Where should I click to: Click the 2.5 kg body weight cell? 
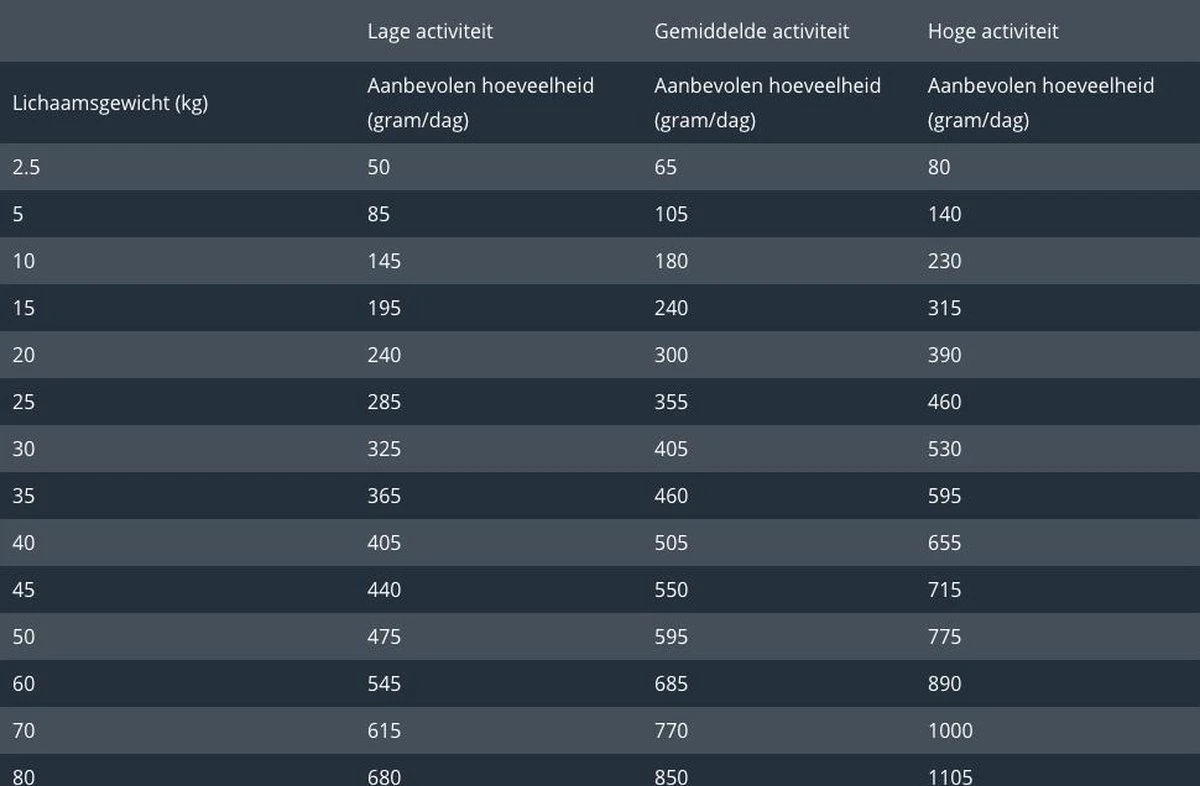coord(26,167)
